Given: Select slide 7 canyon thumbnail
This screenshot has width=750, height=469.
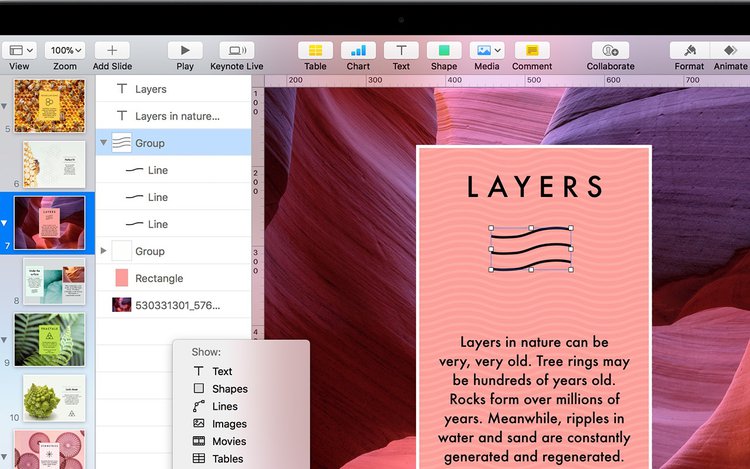Looking at the screenshot, I should 50,223.
